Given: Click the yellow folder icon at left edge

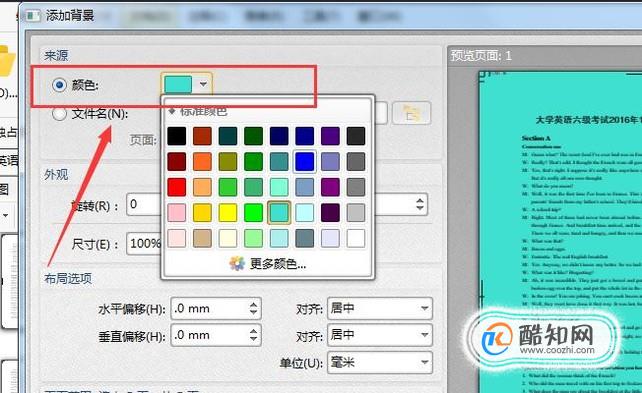Looking at the screenshot, I should [x=7, y=61].
